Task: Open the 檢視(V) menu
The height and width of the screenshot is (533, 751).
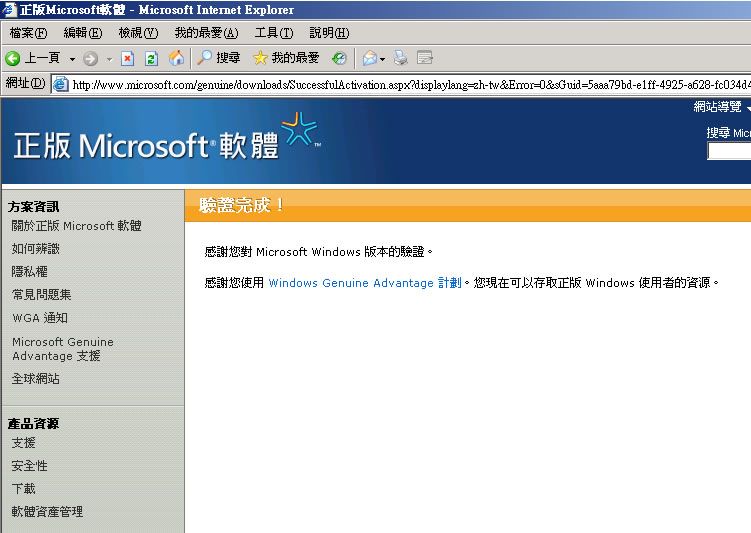Action: click(138, 33)
